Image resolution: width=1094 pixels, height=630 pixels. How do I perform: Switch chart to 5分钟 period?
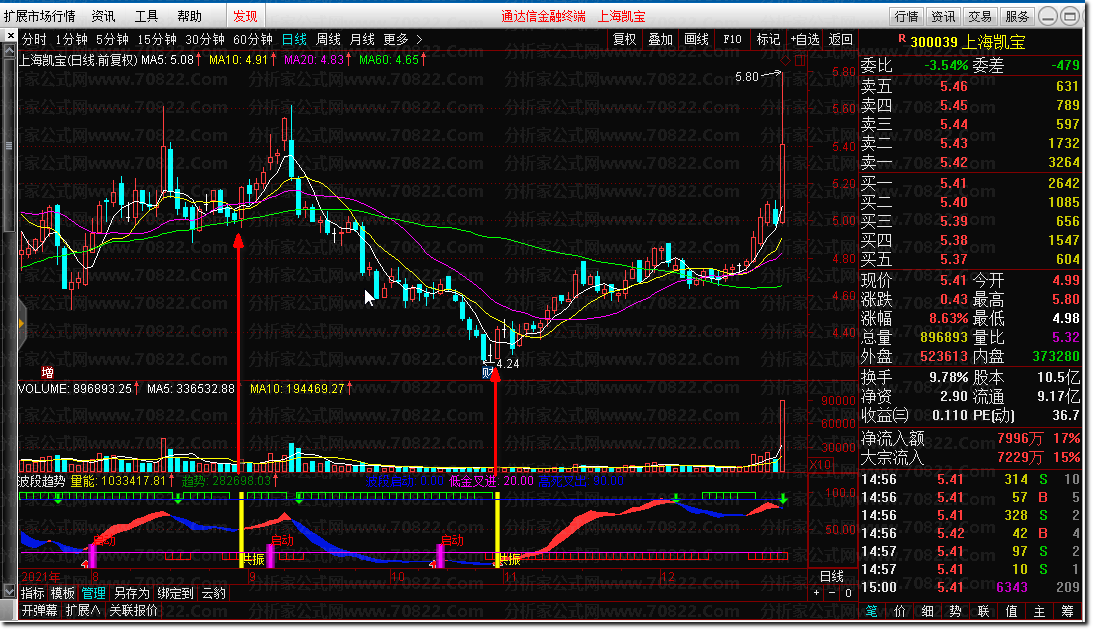click(x=112, y=40)
